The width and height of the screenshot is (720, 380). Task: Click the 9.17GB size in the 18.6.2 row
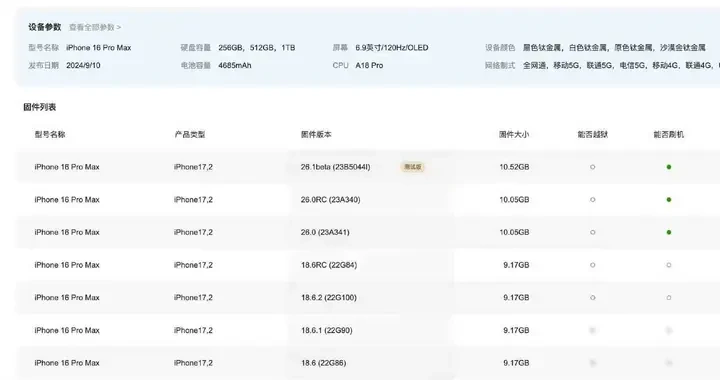tap(516, 297)
